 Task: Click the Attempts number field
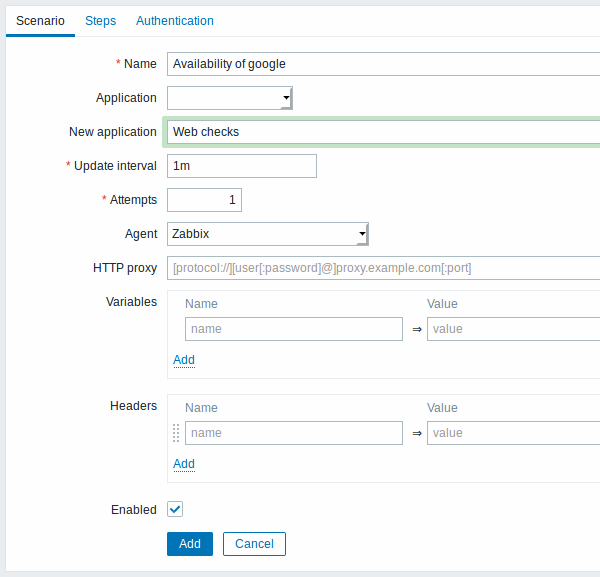pyautogui.click(x=204, y=200)
